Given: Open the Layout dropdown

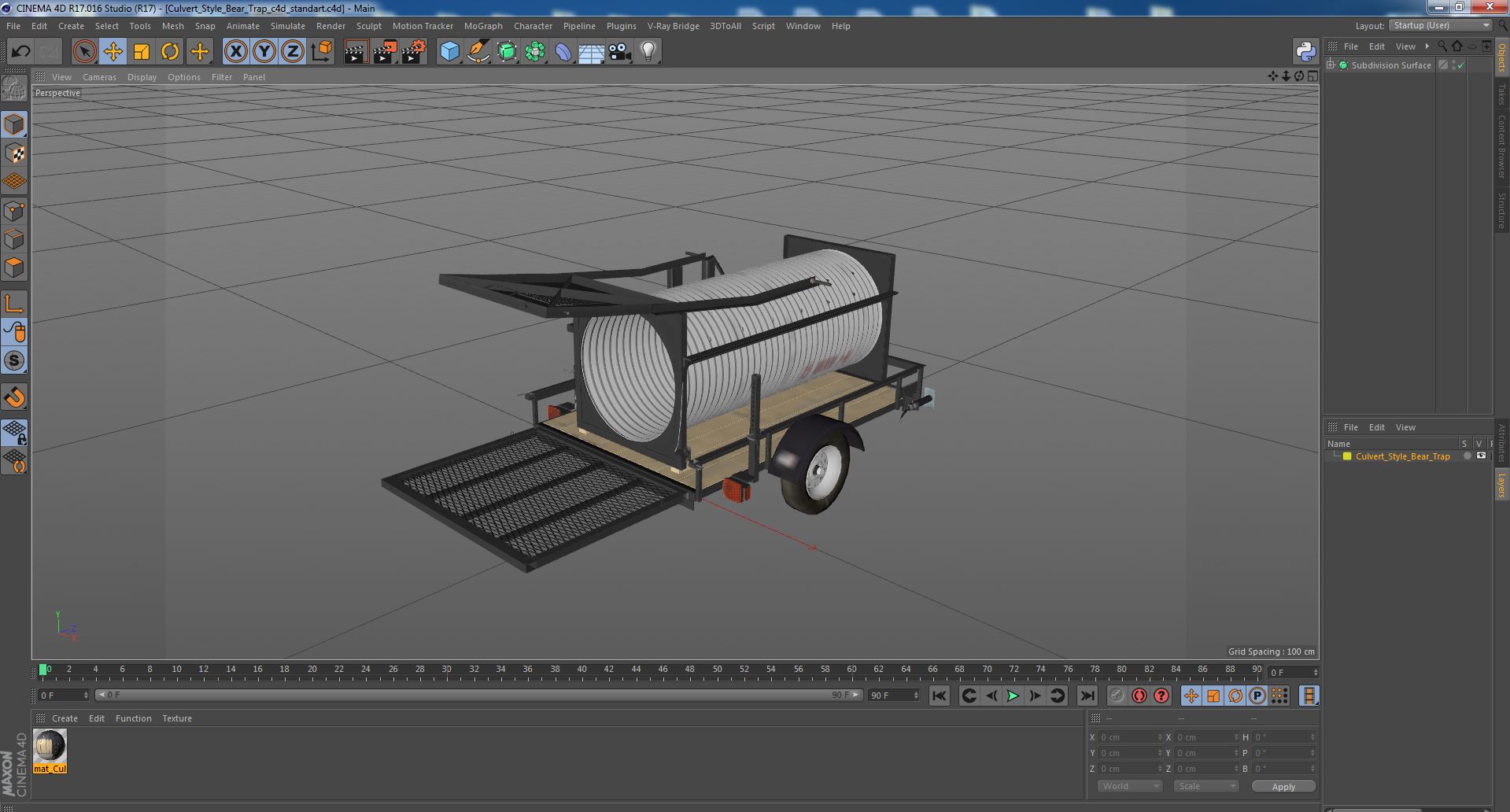Looking at the screenshot, I should point(1440,25).
